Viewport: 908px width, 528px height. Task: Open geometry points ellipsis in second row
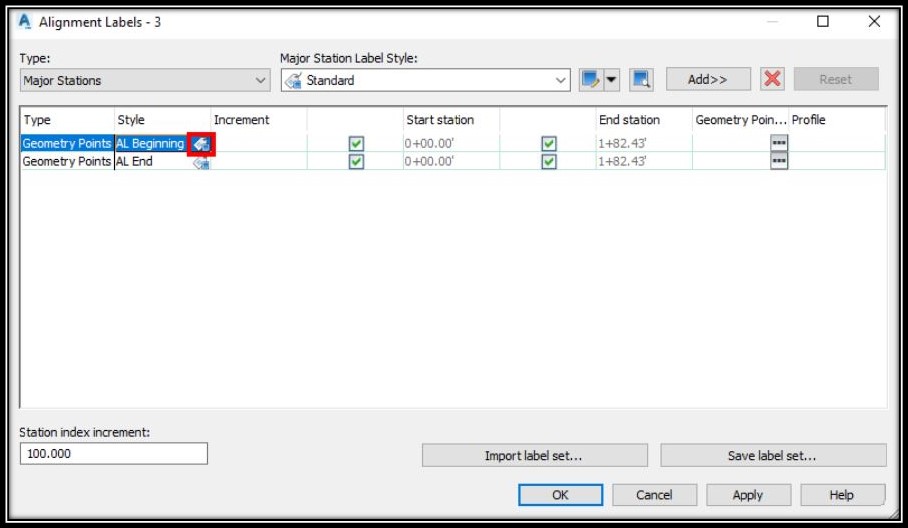(x=779, y=160)
